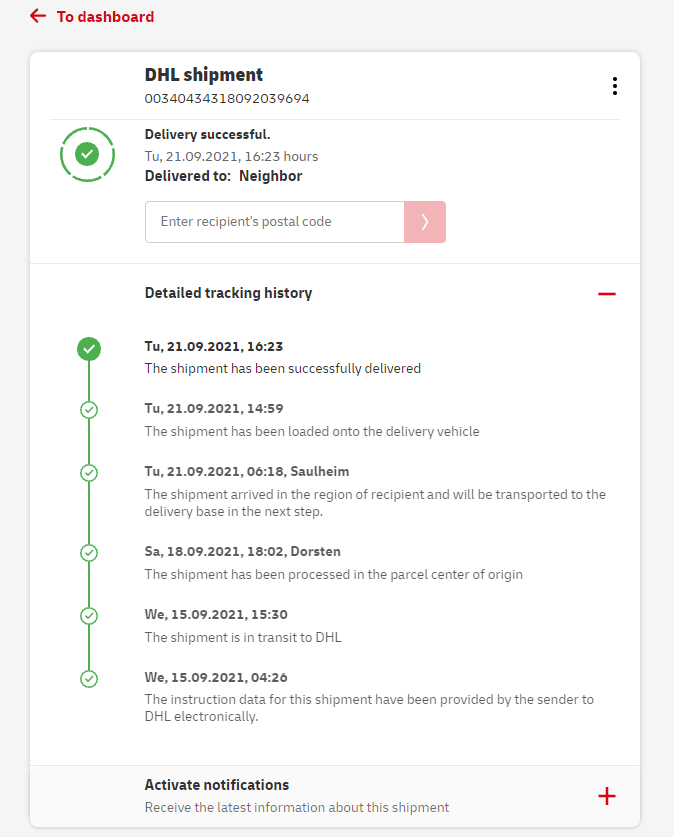The image size is (674, 837).
Task: Submit postal code with red arrow button
Action: tap(425, 222)
